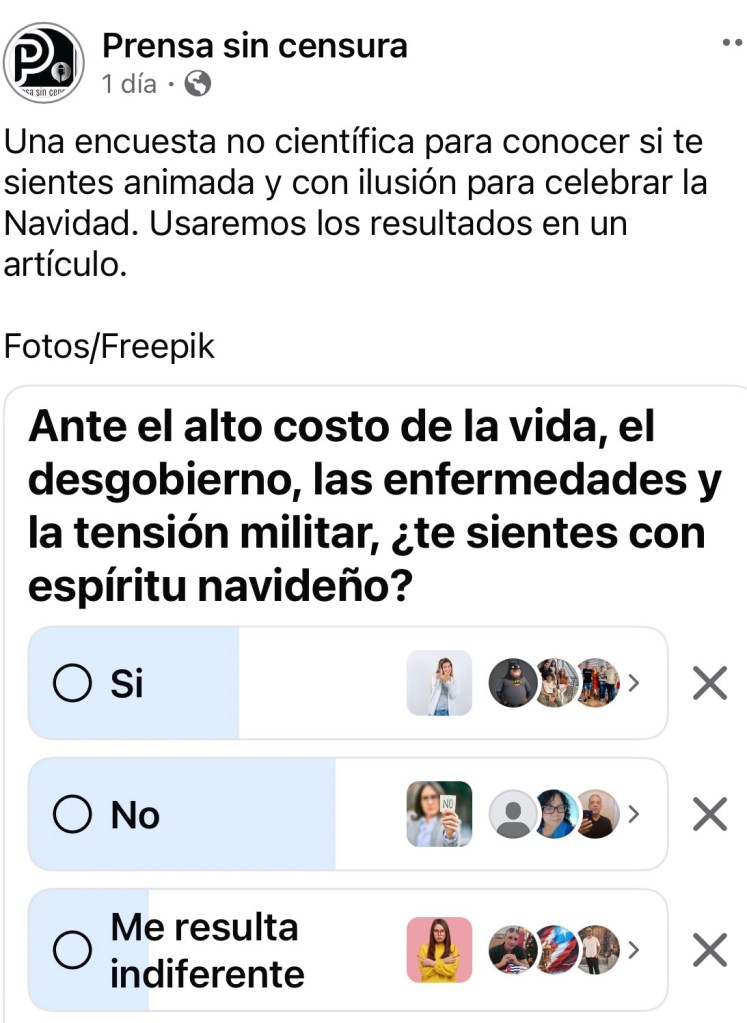View the 'Si' option woman photo thumbnail
The image size is (747, 1023).
[439, 684]
